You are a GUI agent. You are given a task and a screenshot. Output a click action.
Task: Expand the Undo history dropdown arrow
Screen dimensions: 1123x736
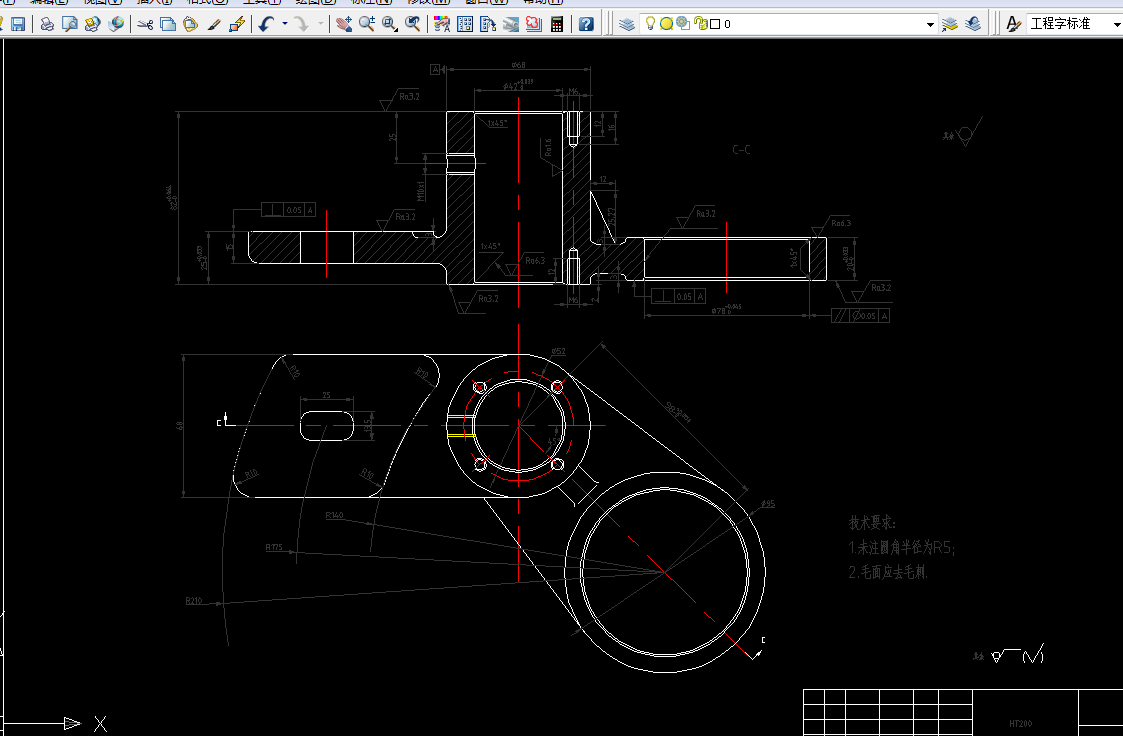pos(285,24)
